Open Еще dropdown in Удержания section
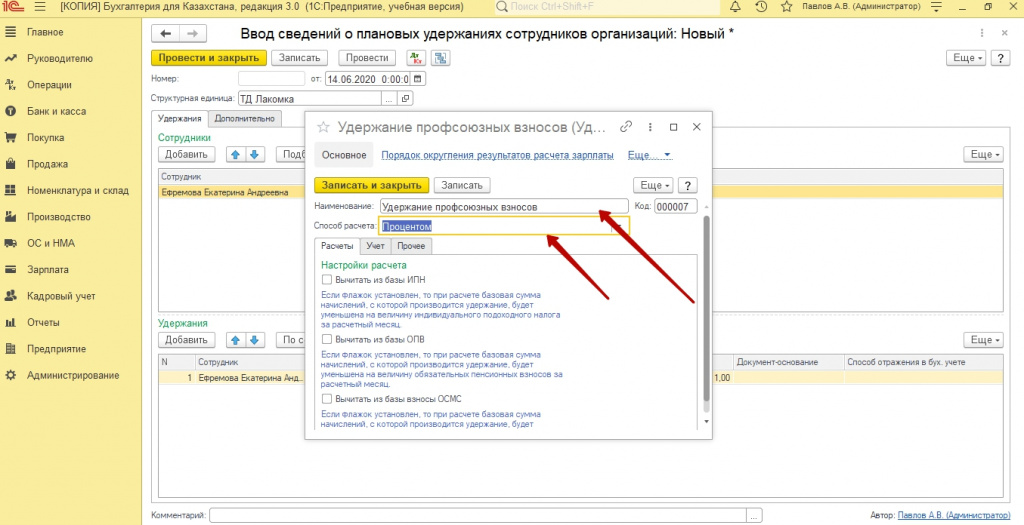1024x525 pixels. click(984, 340)
